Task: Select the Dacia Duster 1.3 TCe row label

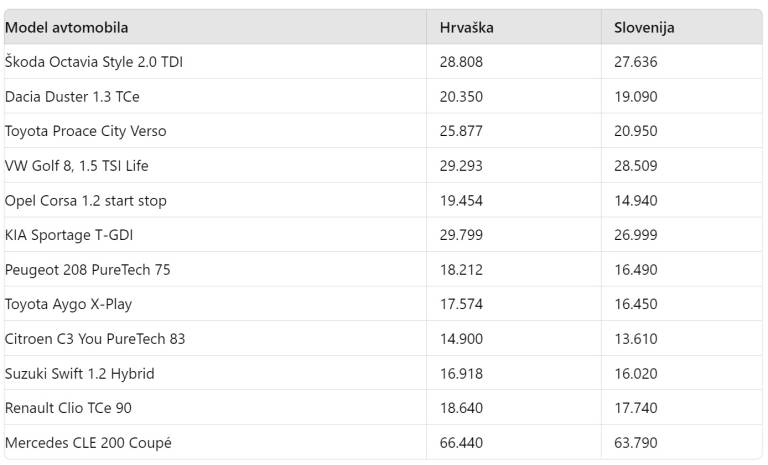Action: pyautogui.click(x=72, y=97)
